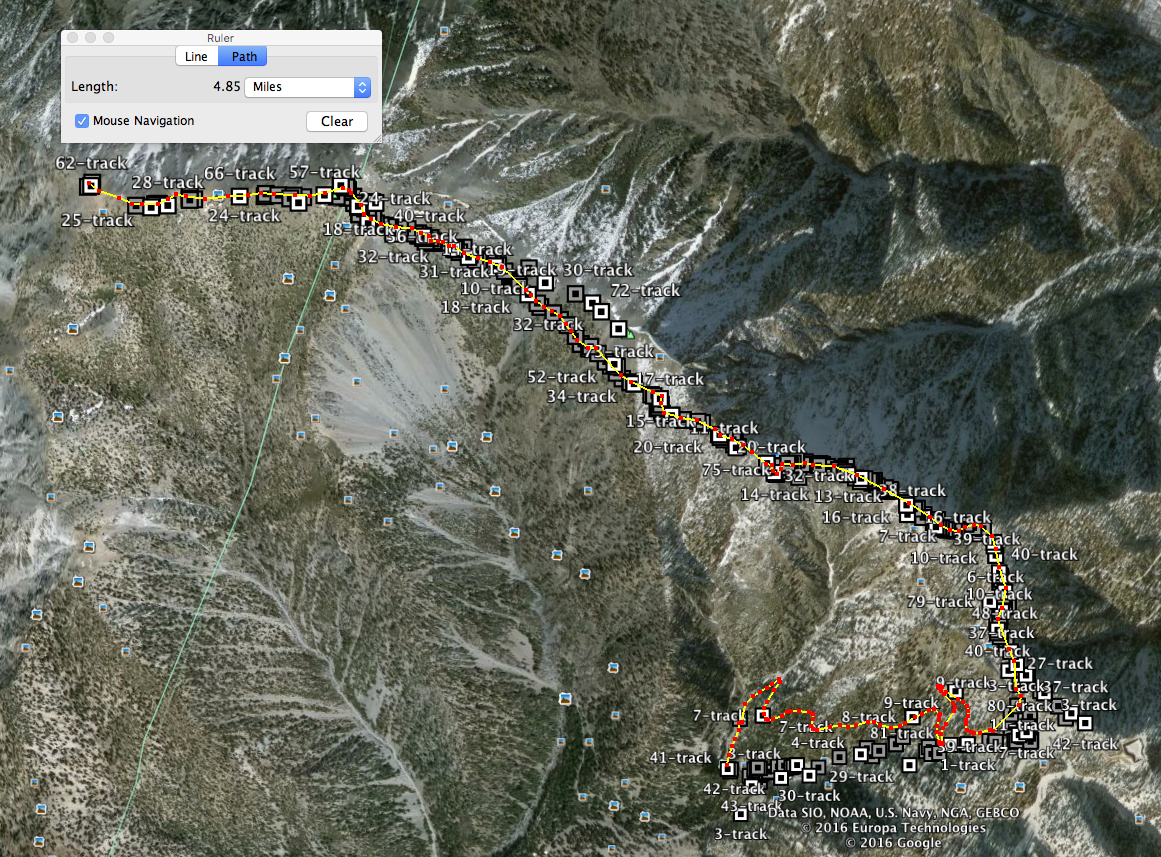Click the 41-track path endpoint marker
The width and height of the screenshot is (1161, 857).
(728, 769)
